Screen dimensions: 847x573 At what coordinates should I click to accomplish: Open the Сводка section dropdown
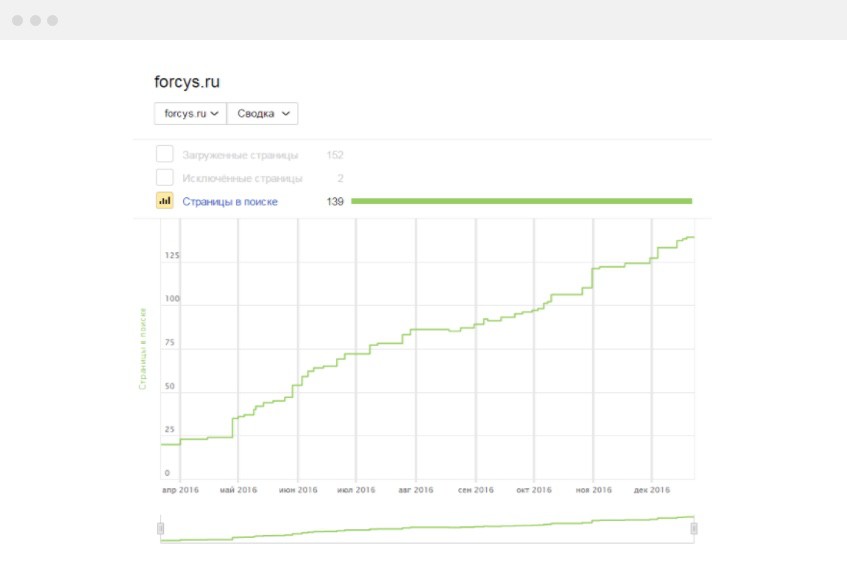coord(263,113)
